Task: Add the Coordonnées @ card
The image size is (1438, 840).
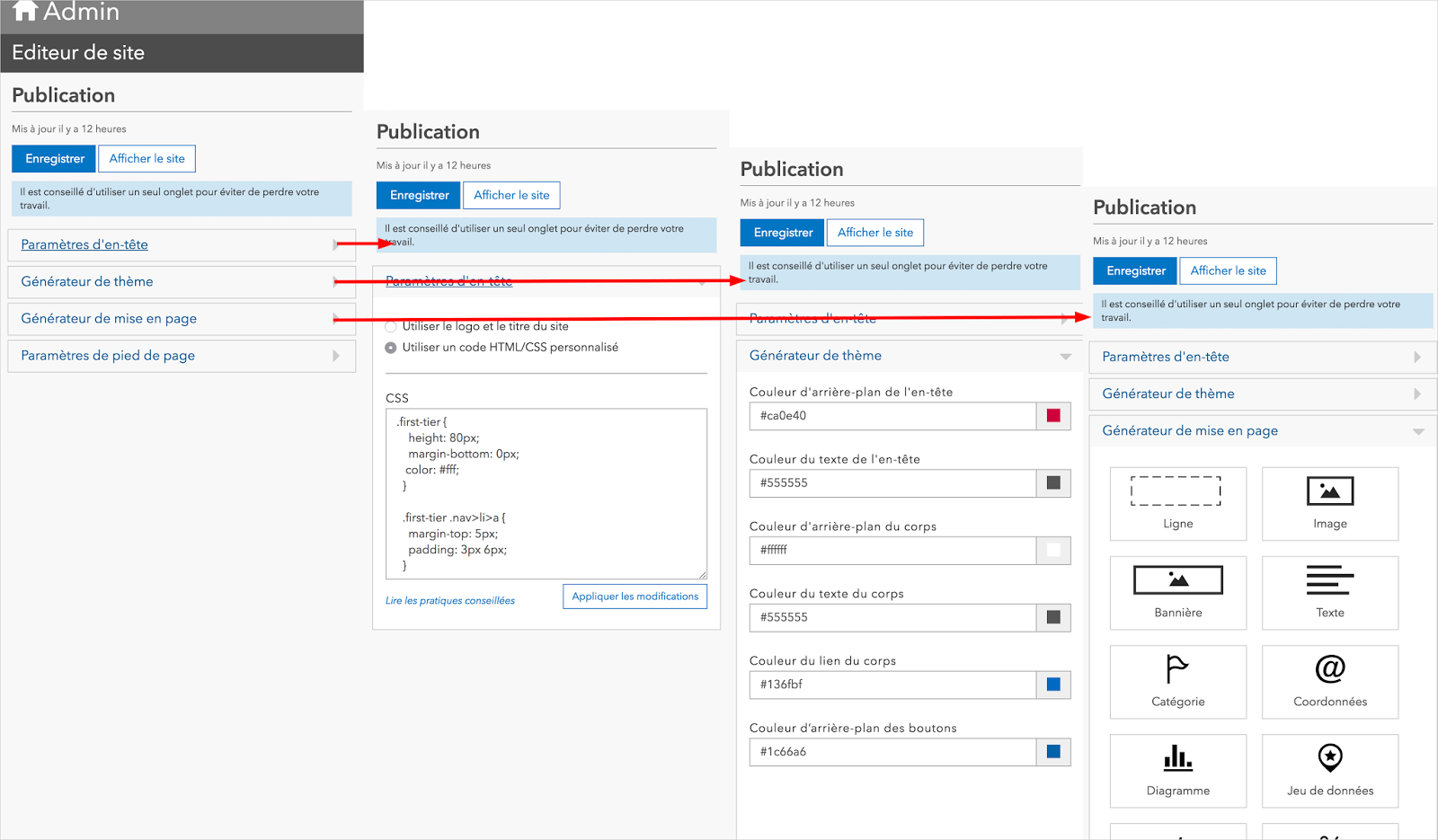Action: [1329, 681]
